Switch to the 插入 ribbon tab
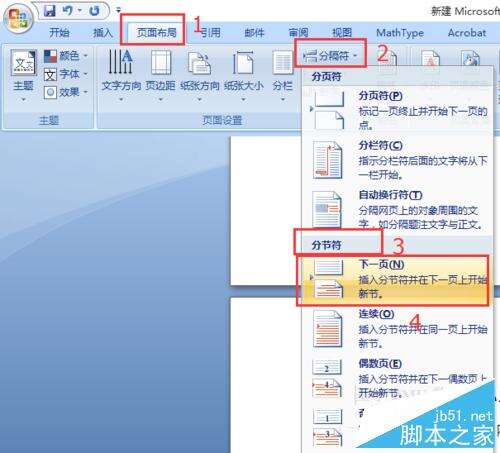Screen dimensions: 500x453 [103, 32]
